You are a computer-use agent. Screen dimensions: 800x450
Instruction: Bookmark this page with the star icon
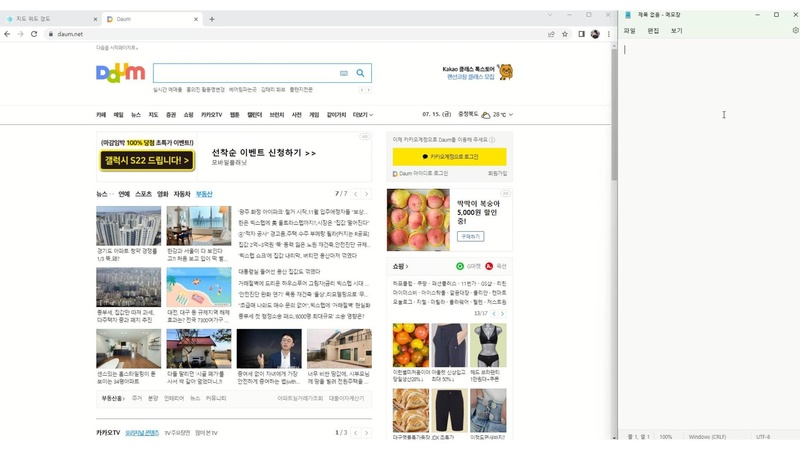click(x=565, y=34)
